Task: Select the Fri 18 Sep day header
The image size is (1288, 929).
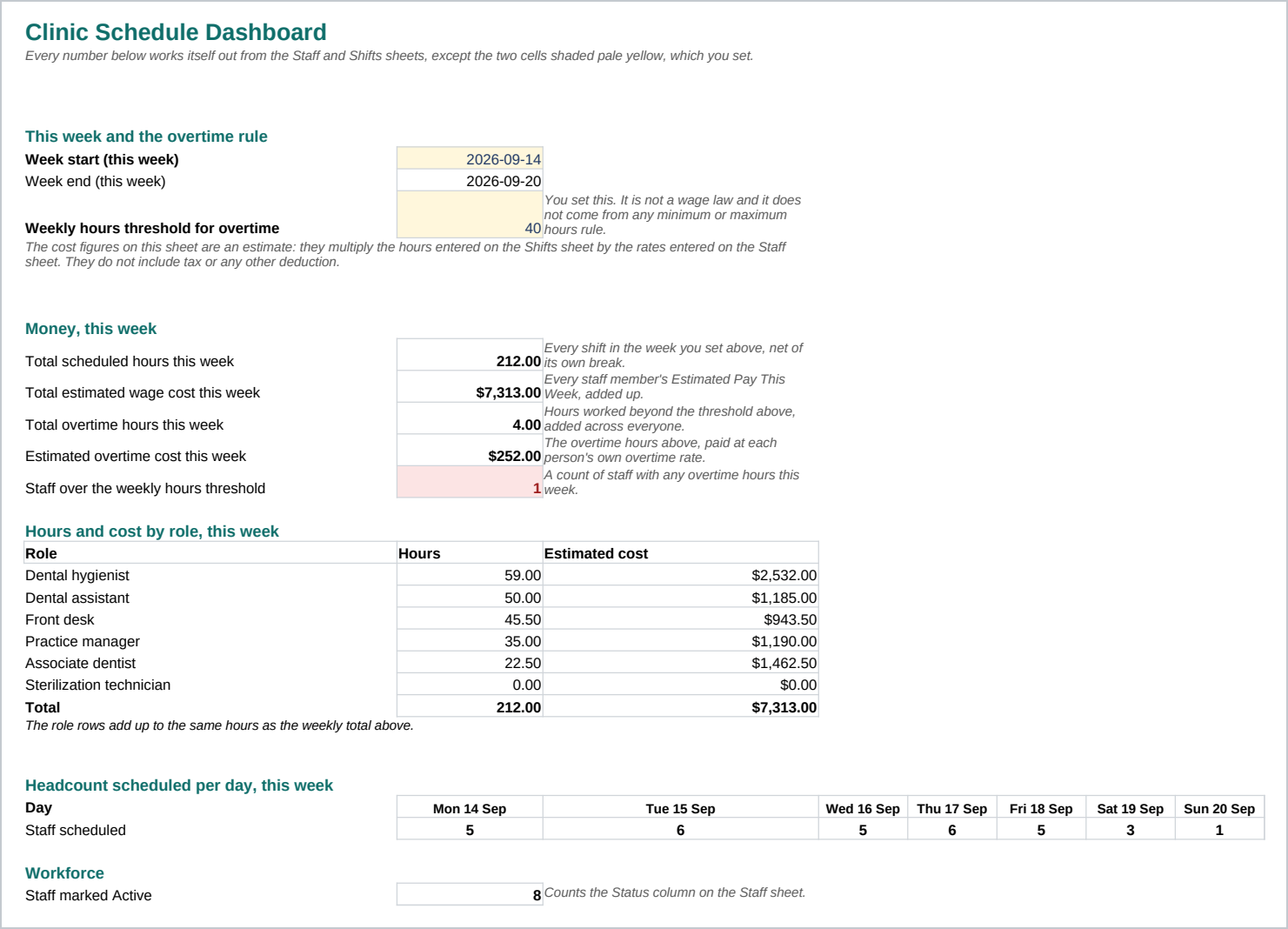Action: pos(1041,808)
